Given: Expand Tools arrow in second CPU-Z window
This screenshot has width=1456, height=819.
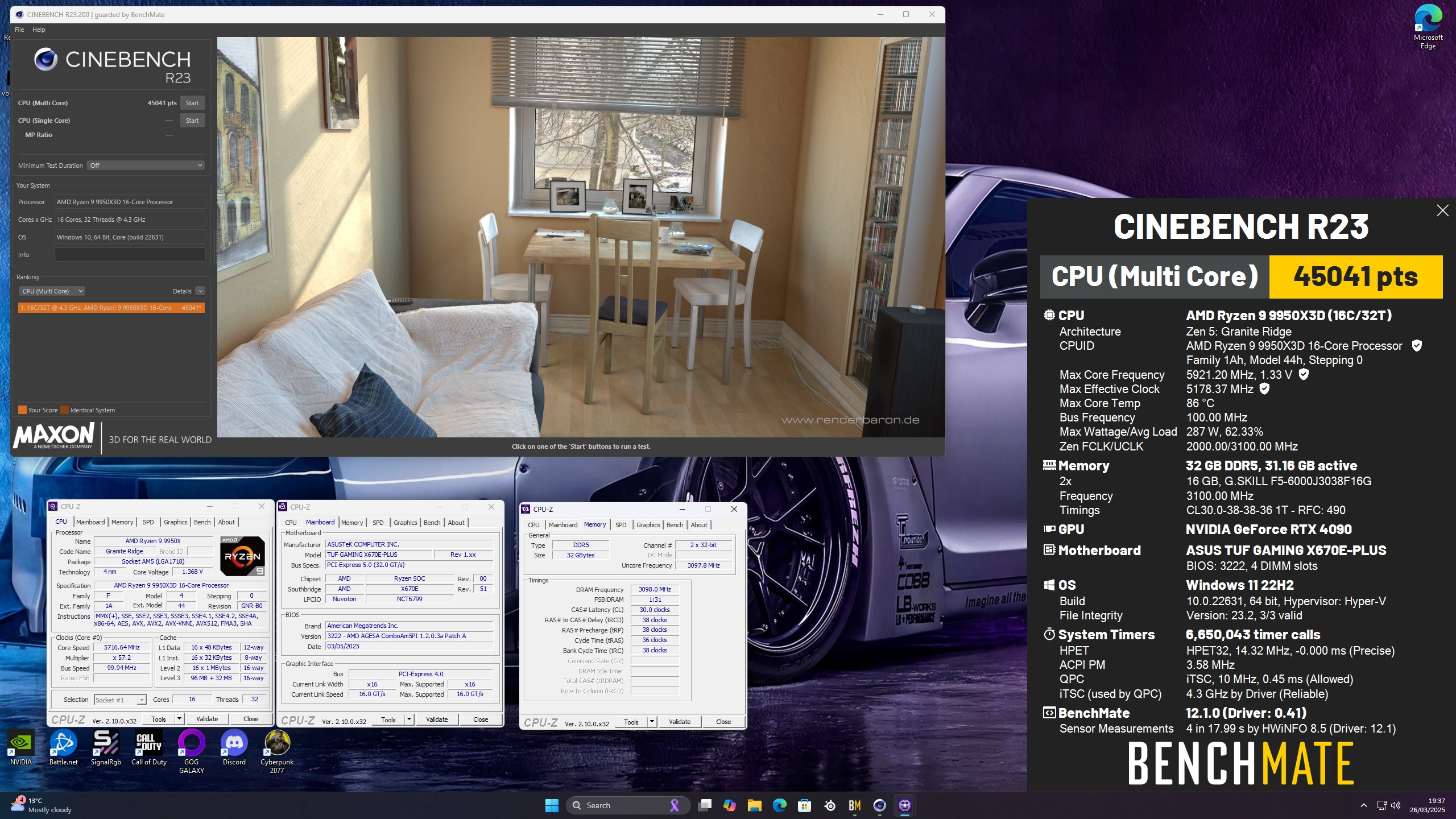Looking at the screenshot, I should pyautogui.click(x=409, y=719).
